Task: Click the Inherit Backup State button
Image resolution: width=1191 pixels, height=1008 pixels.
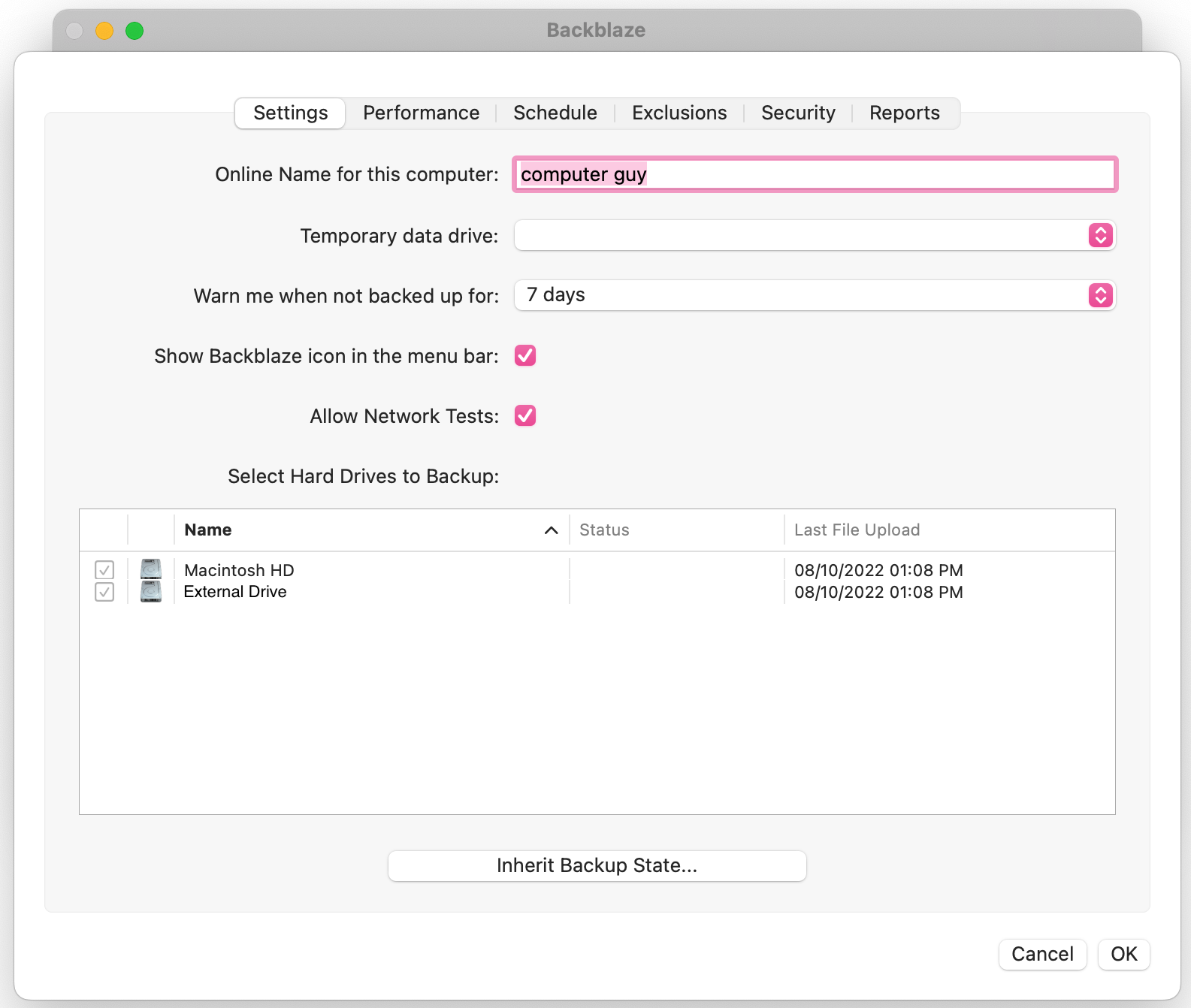Action: pos(597,865)
